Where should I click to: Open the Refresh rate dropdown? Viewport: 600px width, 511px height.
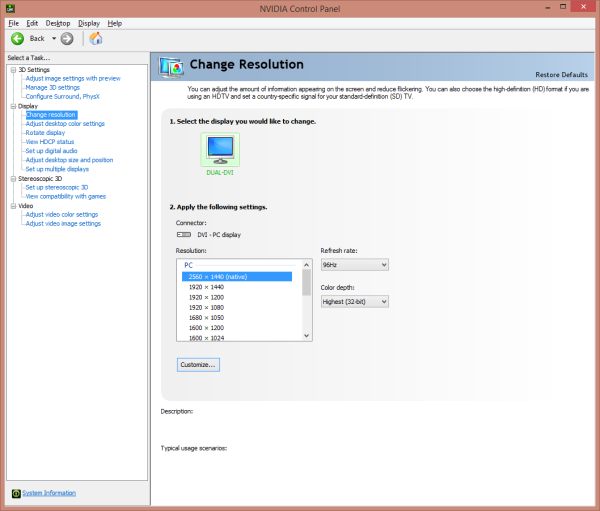[355, 265]
